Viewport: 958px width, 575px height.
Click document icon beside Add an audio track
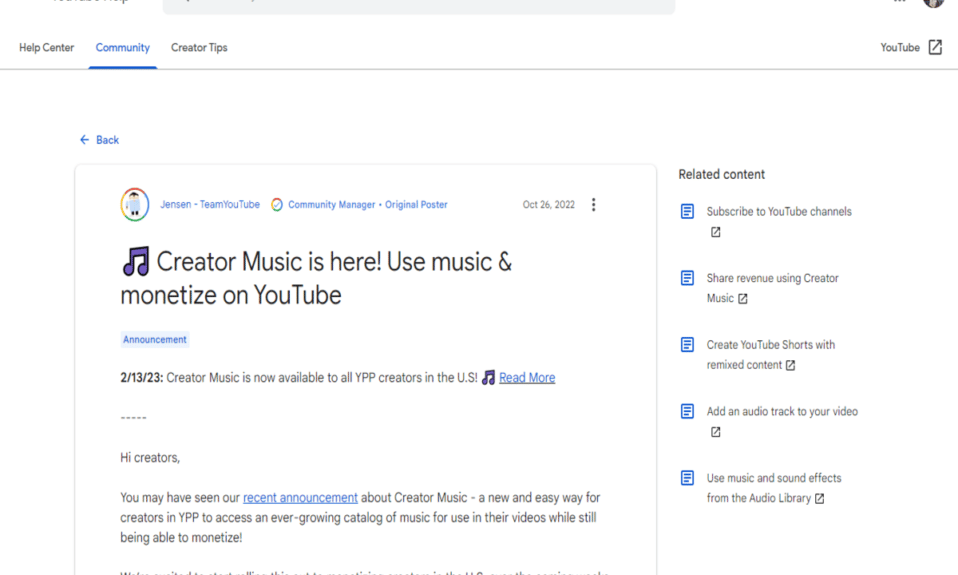pos(687,411)
